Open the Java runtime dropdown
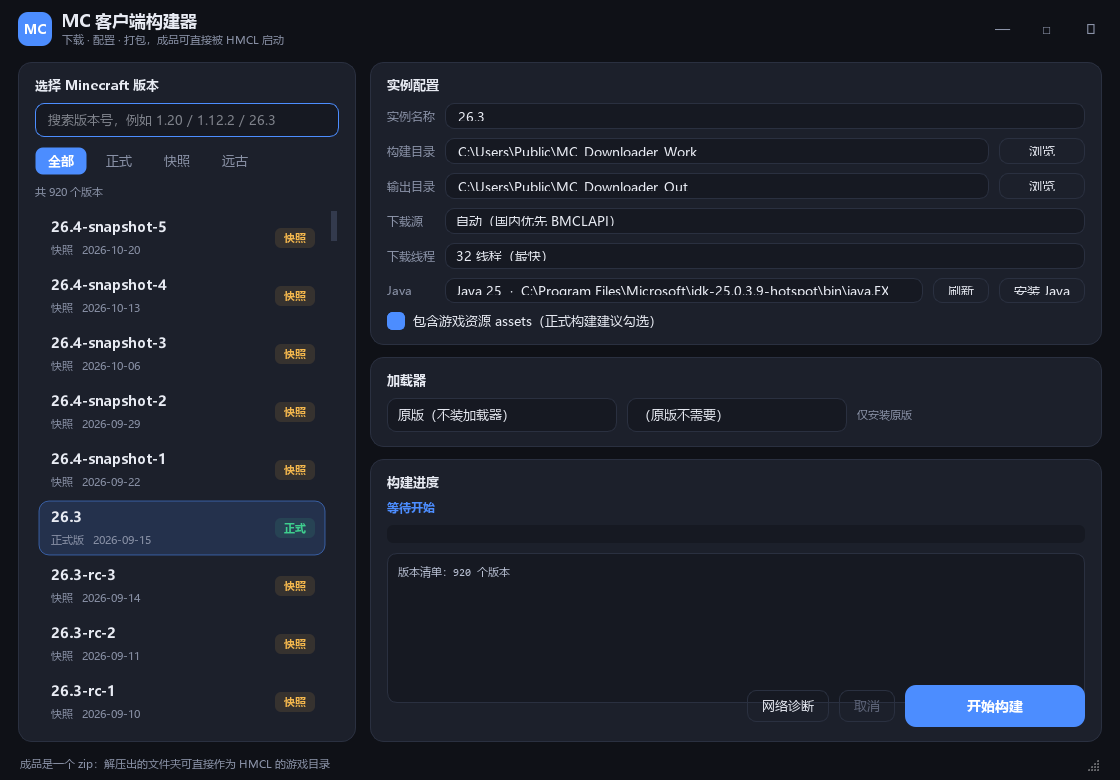The image size is (1120, 780). tap(684, 291)
